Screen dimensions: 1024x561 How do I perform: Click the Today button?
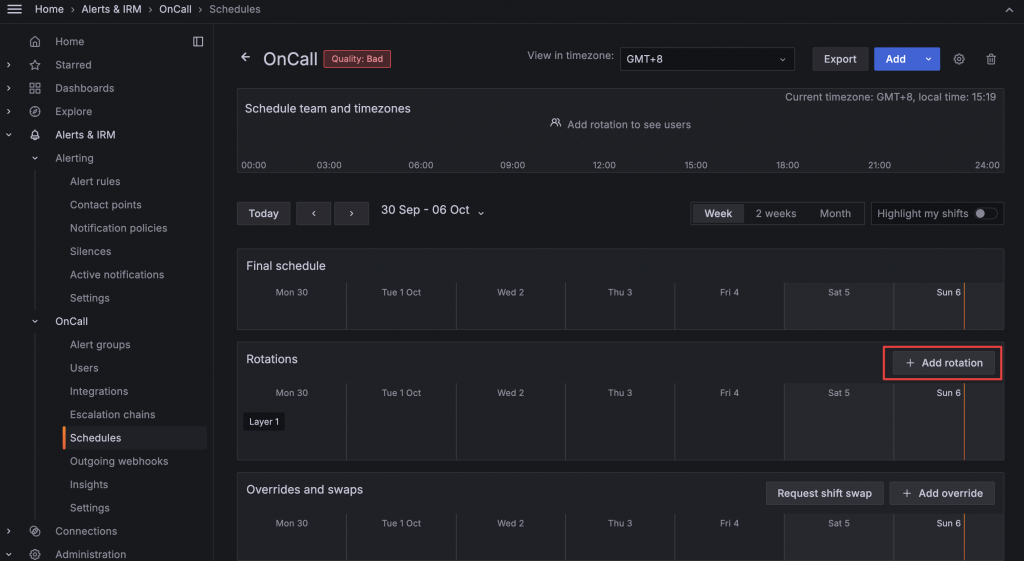pyautogui.click(x=264, y=214)
